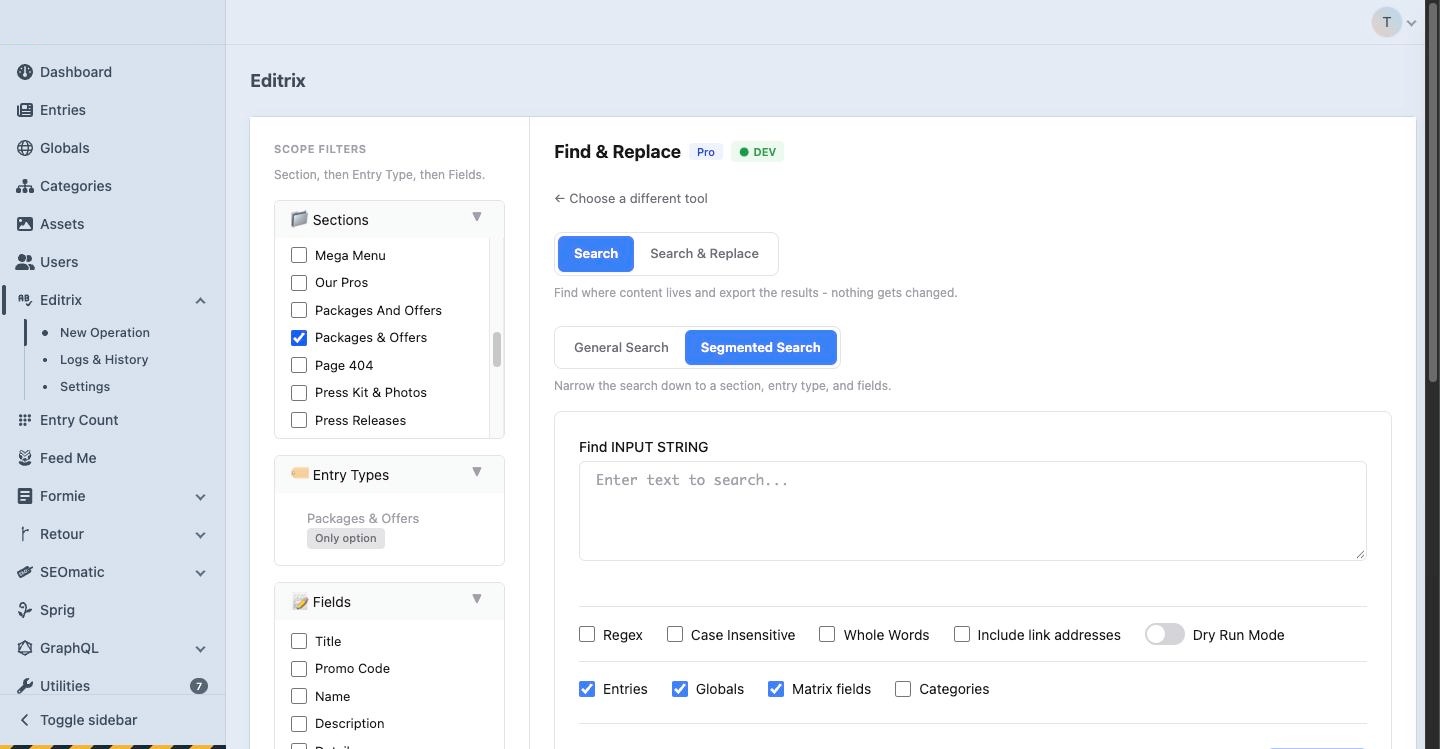Screen dimensions: 1440x749
Task: Enable the Case Insensitive option
Action: (x=675, y=634)
